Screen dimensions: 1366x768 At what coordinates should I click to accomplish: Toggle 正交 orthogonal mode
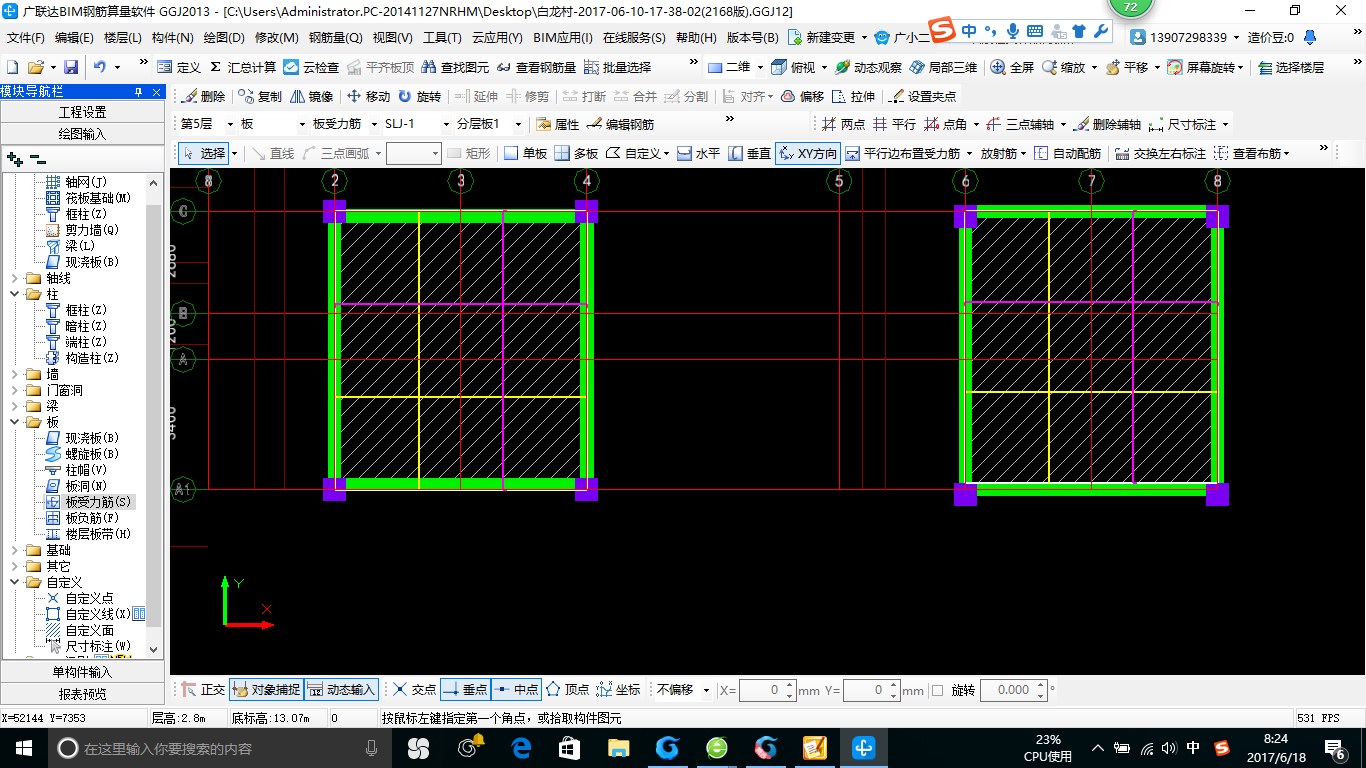[204, 689]
